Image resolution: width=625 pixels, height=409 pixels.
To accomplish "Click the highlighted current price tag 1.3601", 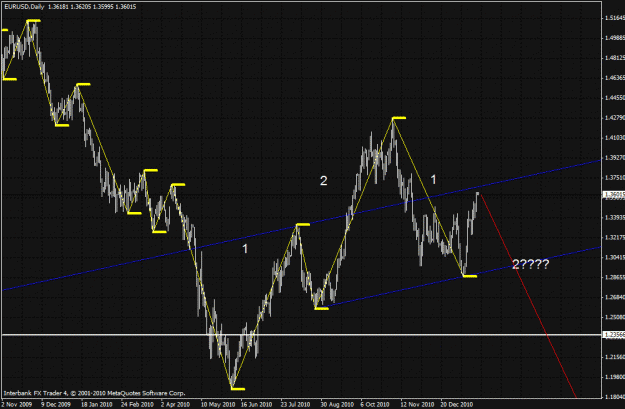I will coord(614,195).
